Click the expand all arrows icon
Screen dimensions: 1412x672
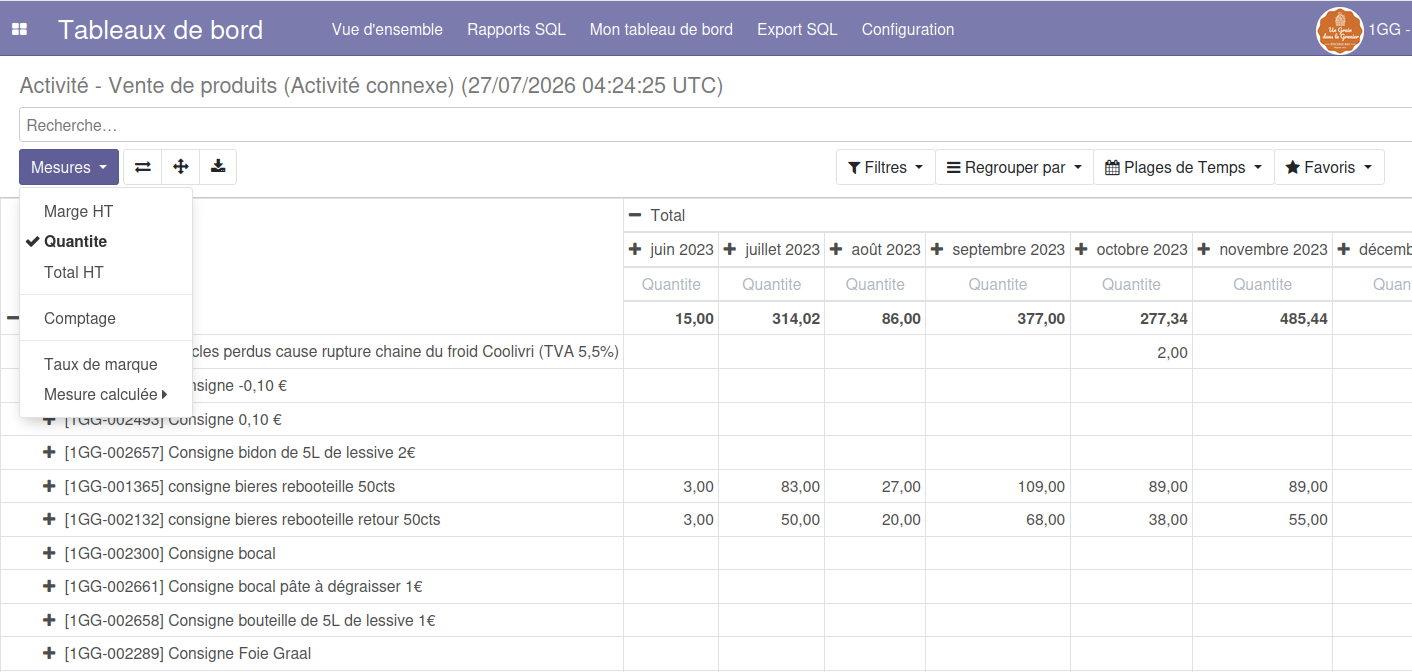click(181, 167)
